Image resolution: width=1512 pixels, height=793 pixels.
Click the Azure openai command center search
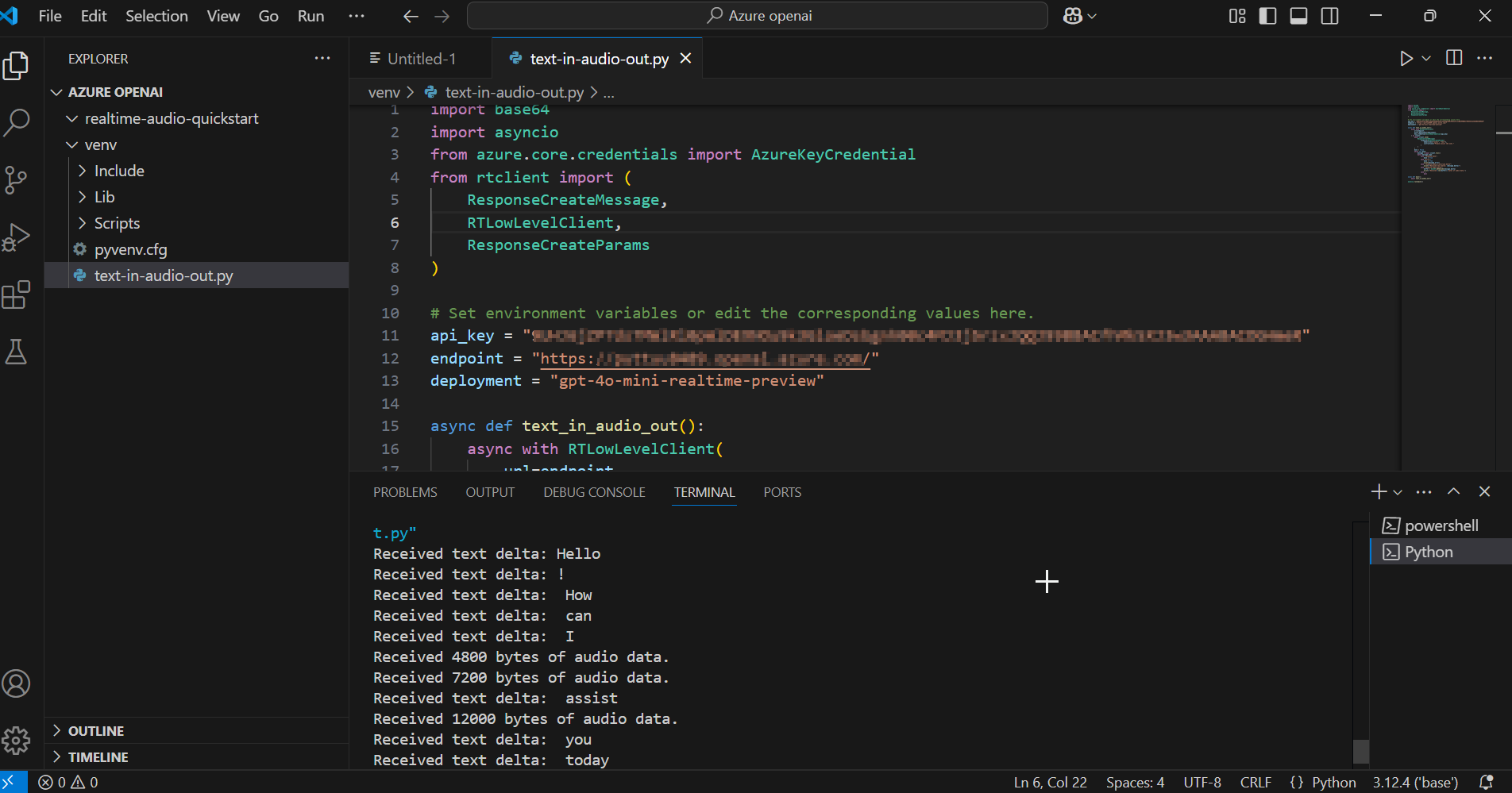click(758, 16)
